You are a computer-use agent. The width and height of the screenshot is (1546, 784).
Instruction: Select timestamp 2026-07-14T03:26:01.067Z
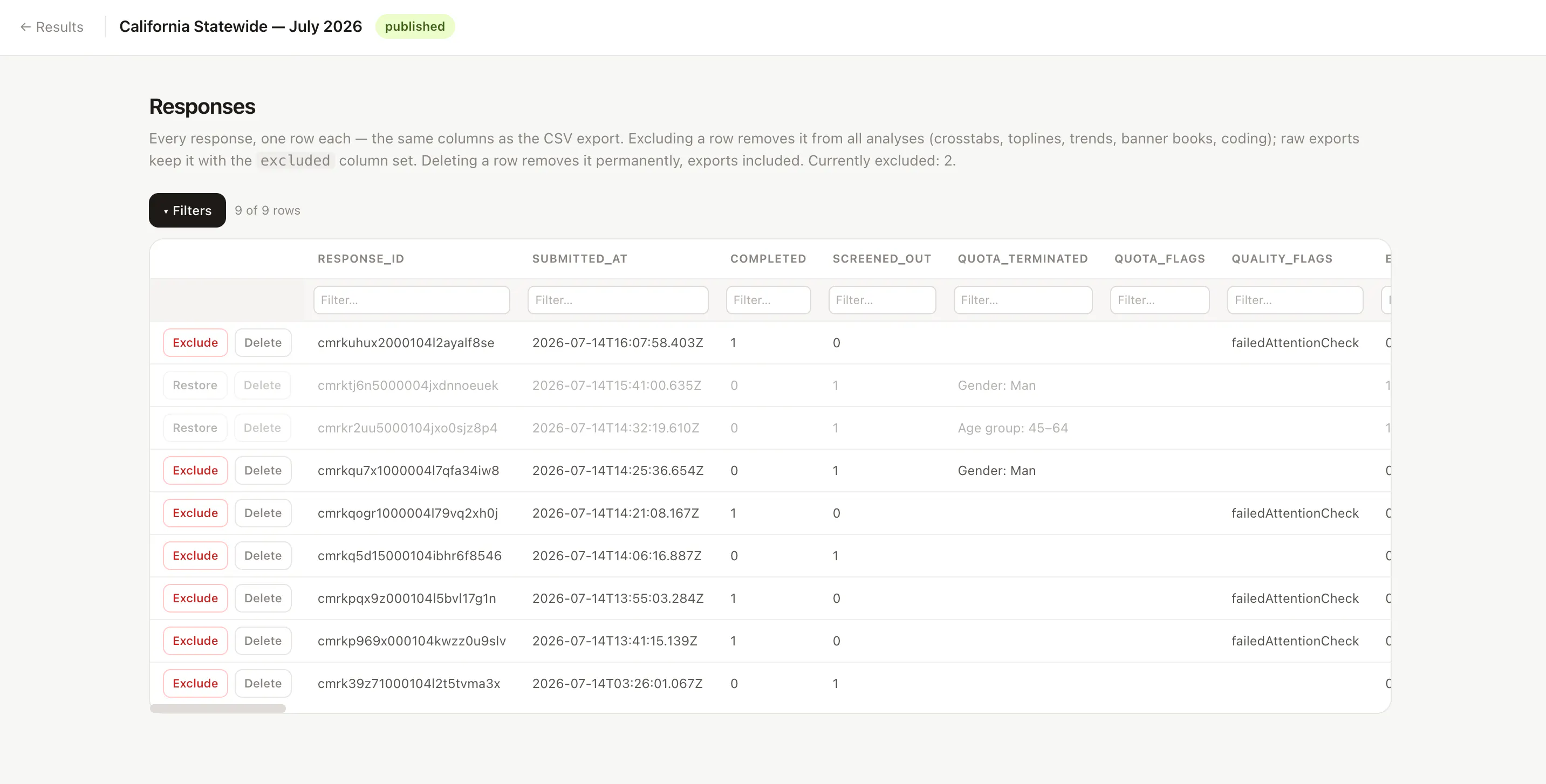(617, 683)
